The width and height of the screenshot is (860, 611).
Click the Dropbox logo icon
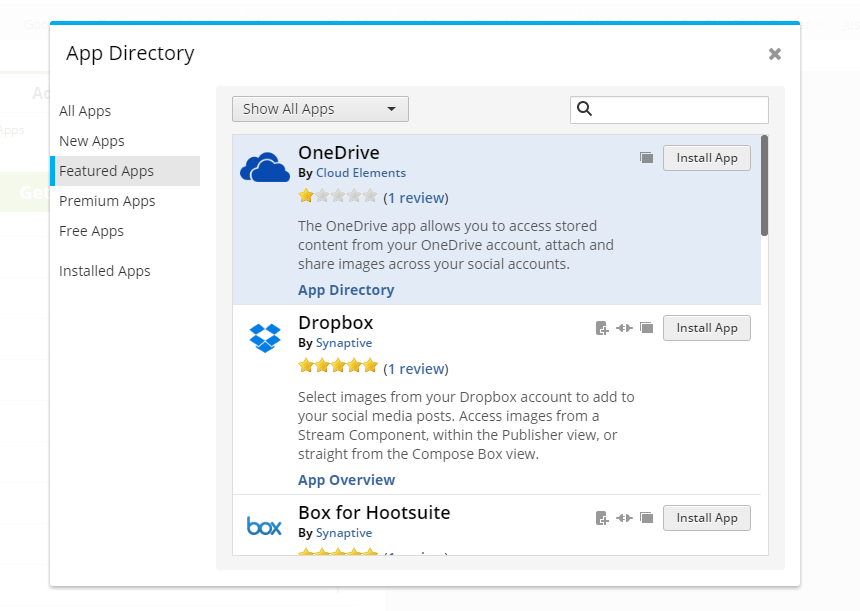click(265, 337)
